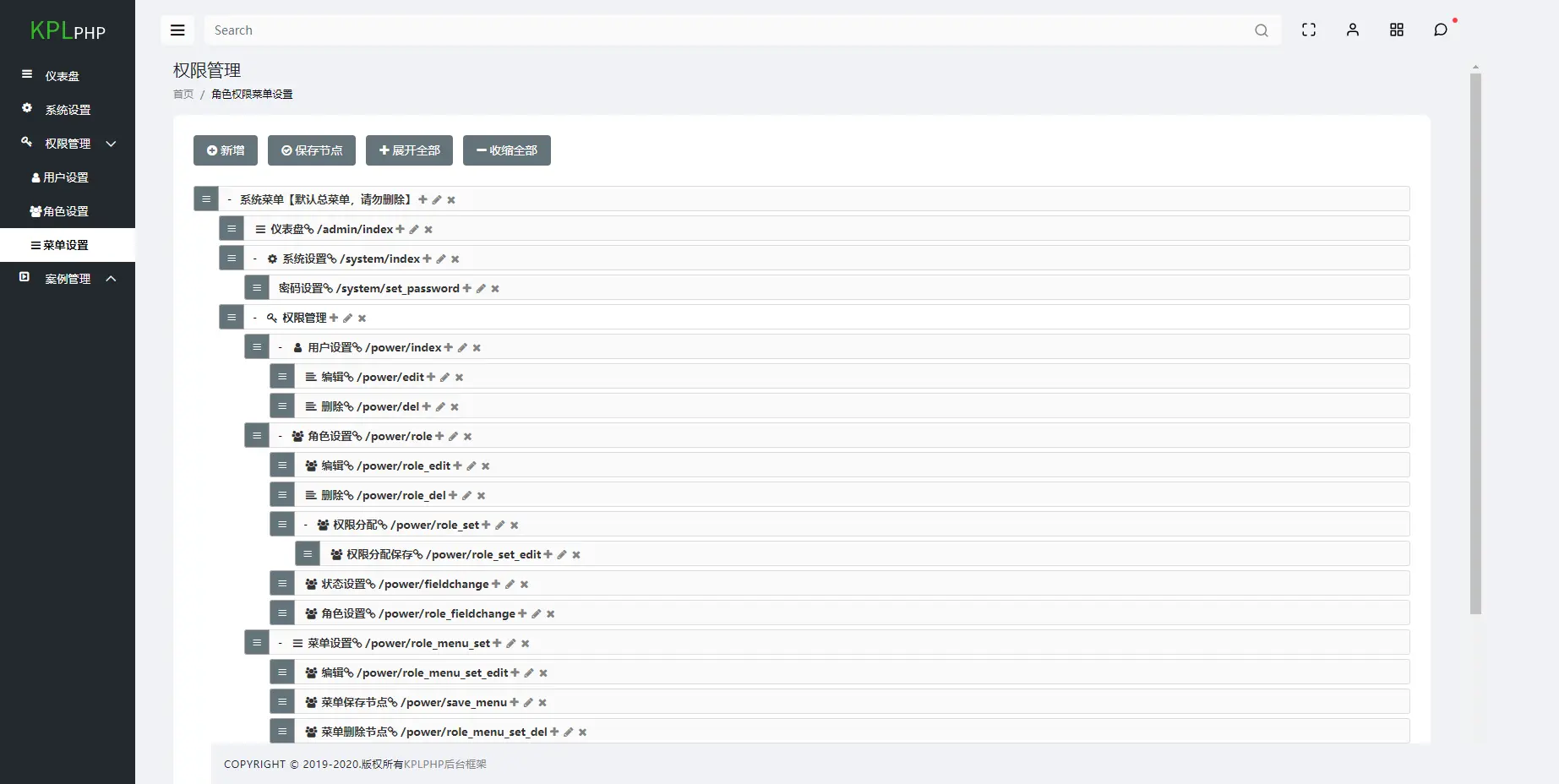
Task: Delete the 权限分配 /power/role_set node
Action: pyautogui.click(x=514, y=525)
